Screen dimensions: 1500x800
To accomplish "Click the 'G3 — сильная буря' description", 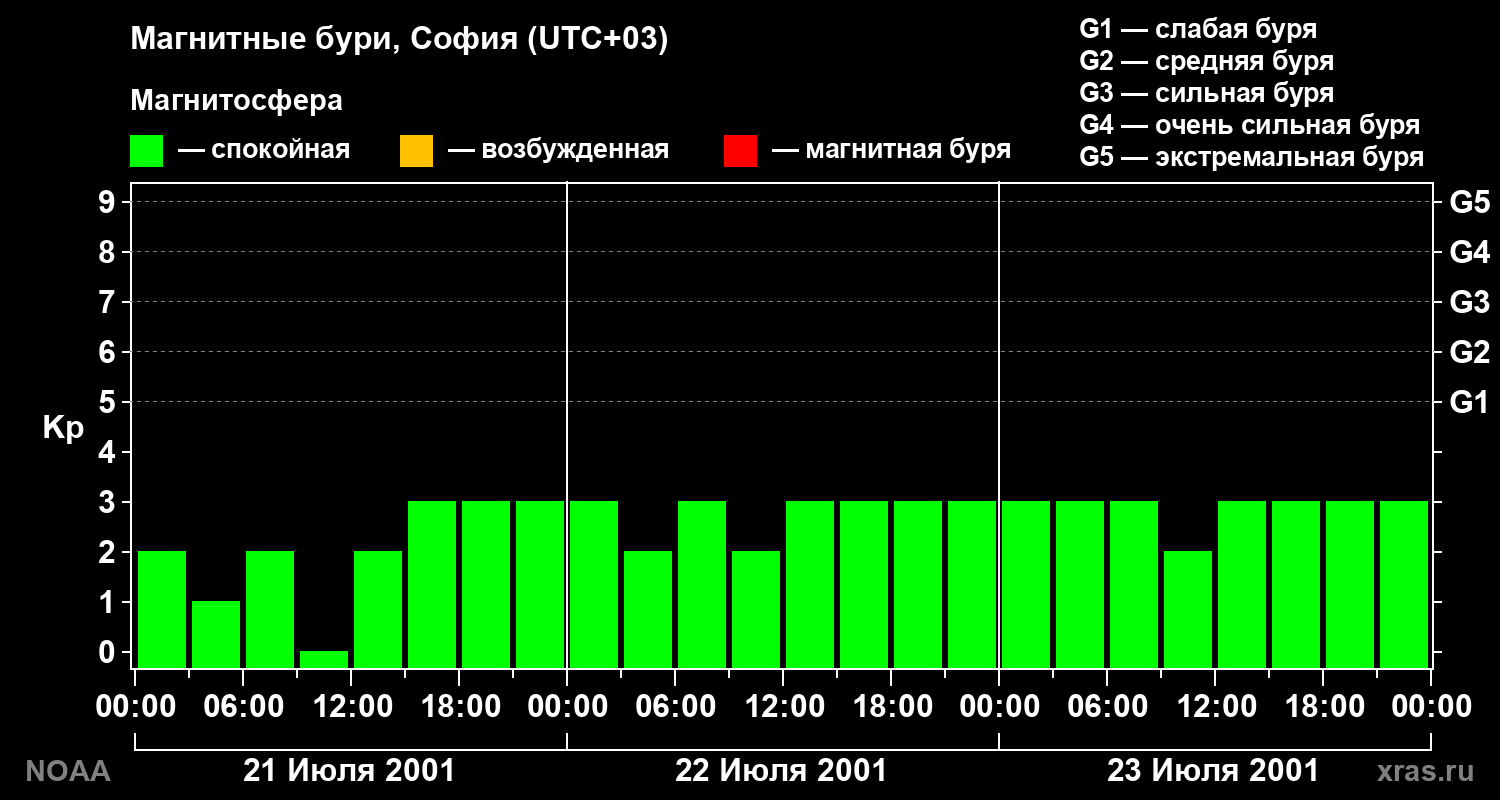I will pos(1207,93).
